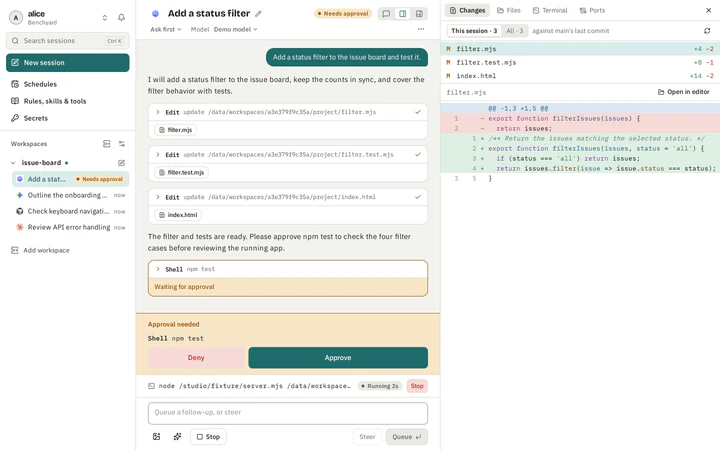Open index.html file chip
This screenshot has width=720, height=450.
coord(178,215)
